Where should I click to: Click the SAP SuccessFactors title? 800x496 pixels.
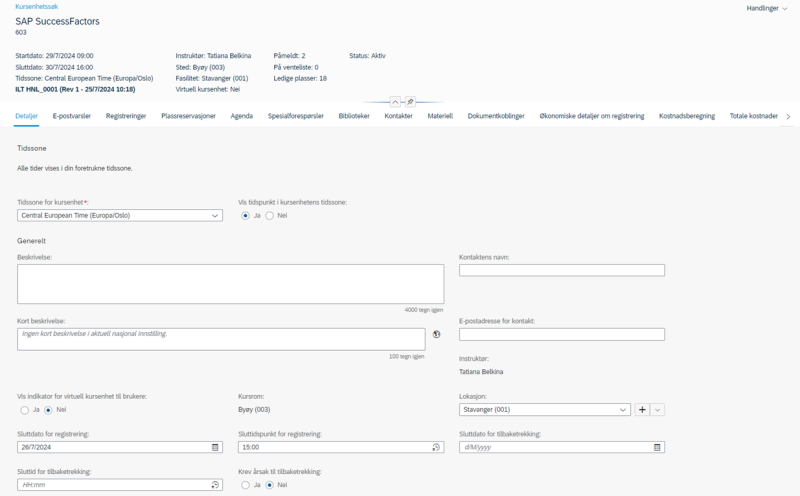point(58,21)
